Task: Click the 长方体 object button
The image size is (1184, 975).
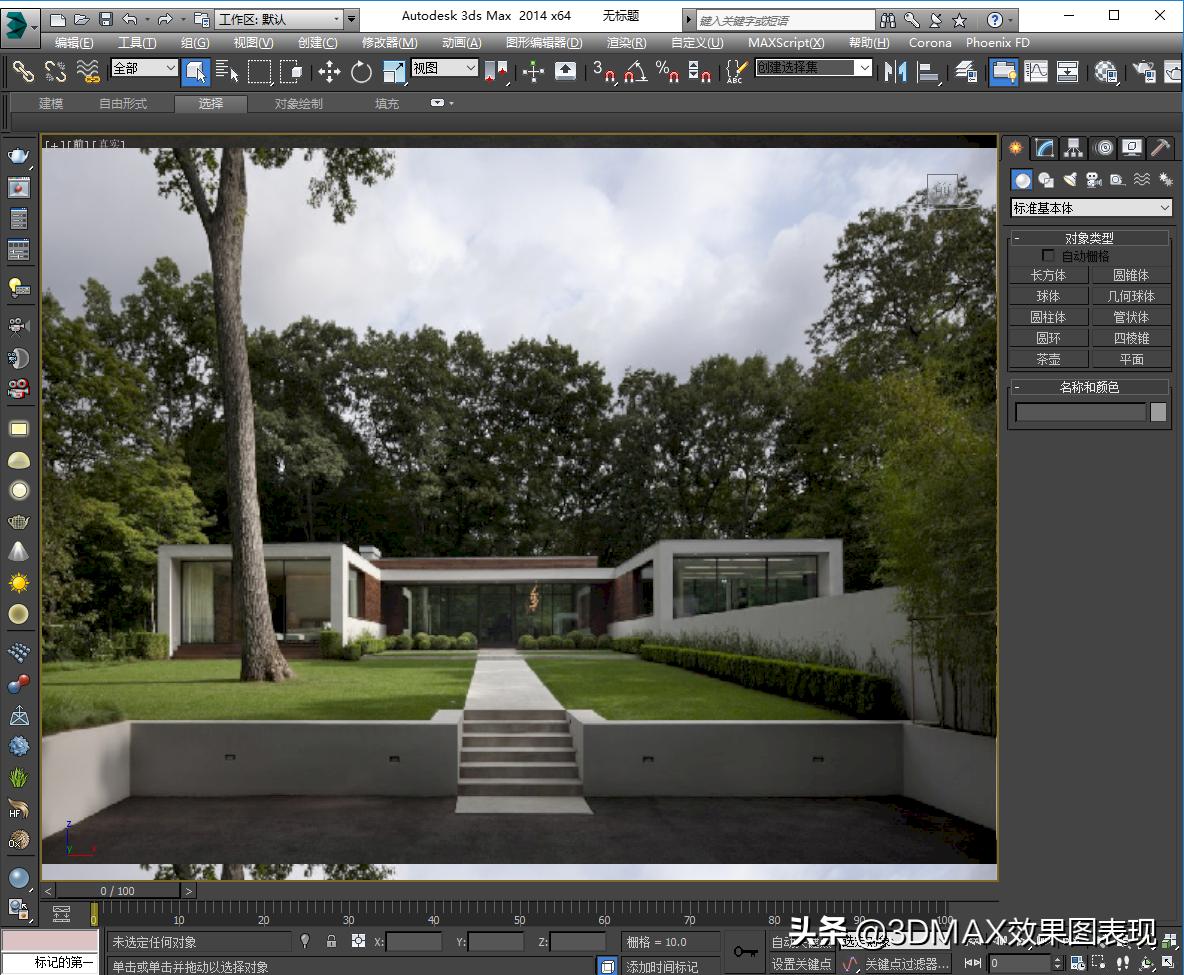Action: coord(1048,275)
